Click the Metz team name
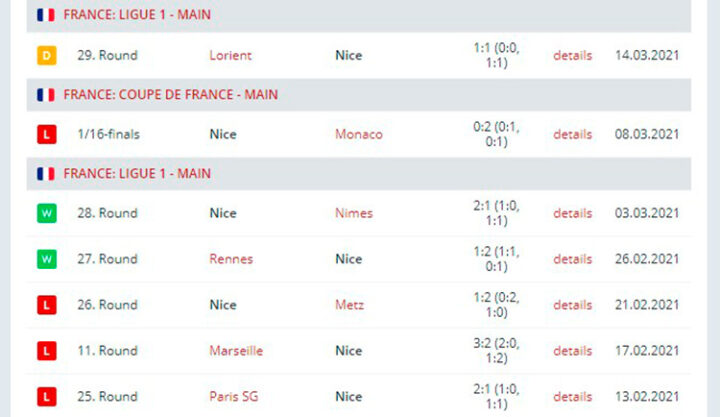The image size is (720, 417). [x=350, y=305]
